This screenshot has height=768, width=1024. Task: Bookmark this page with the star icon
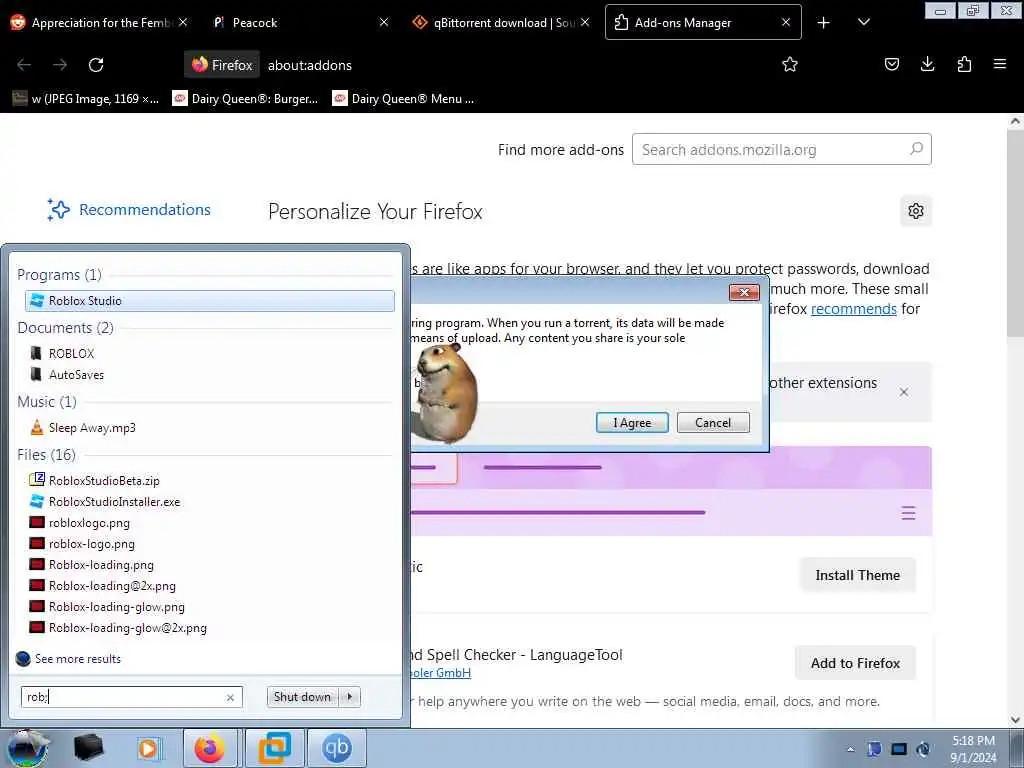tap(790, 64)
